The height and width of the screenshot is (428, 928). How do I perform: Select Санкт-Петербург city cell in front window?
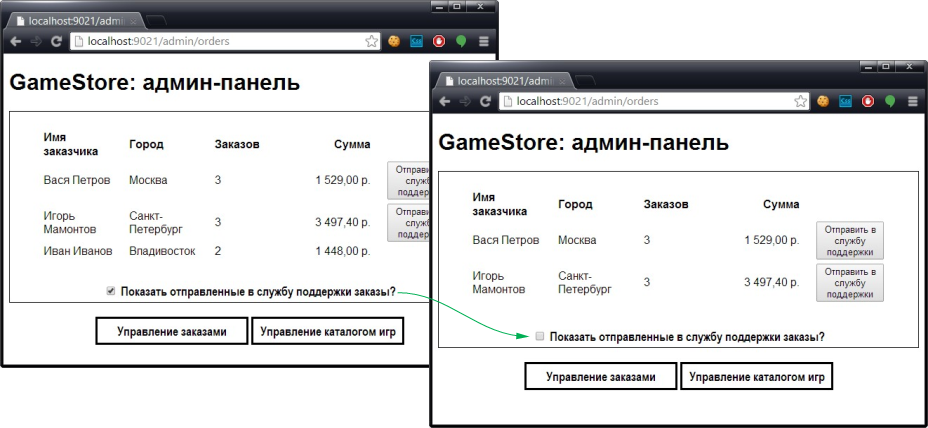(585, 282)
